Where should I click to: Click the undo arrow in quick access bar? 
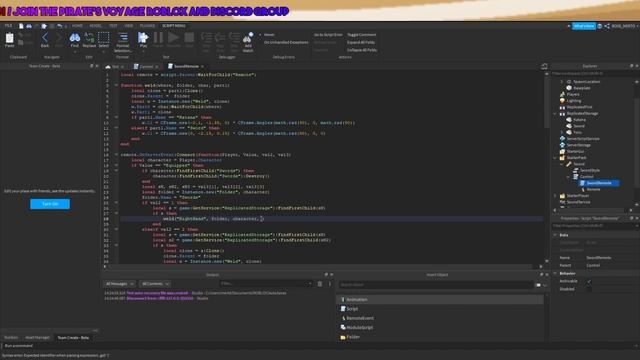60,26
